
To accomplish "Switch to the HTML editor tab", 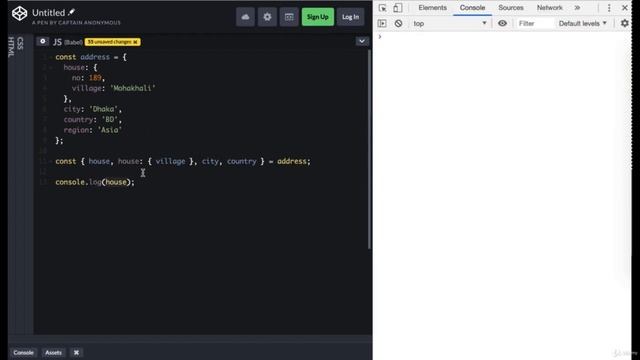I will 11,47.
